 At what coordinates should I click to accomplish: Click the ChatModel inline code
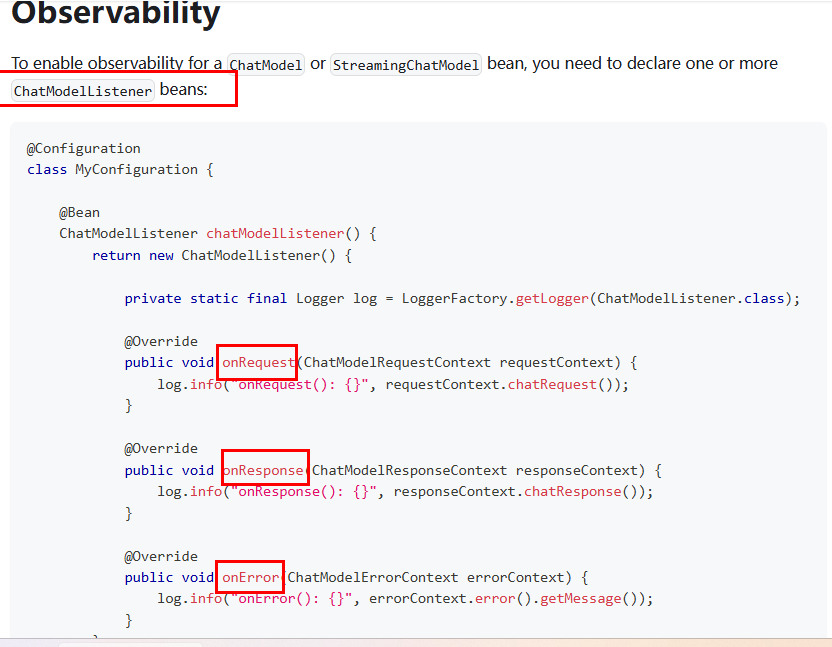[266, 65]
